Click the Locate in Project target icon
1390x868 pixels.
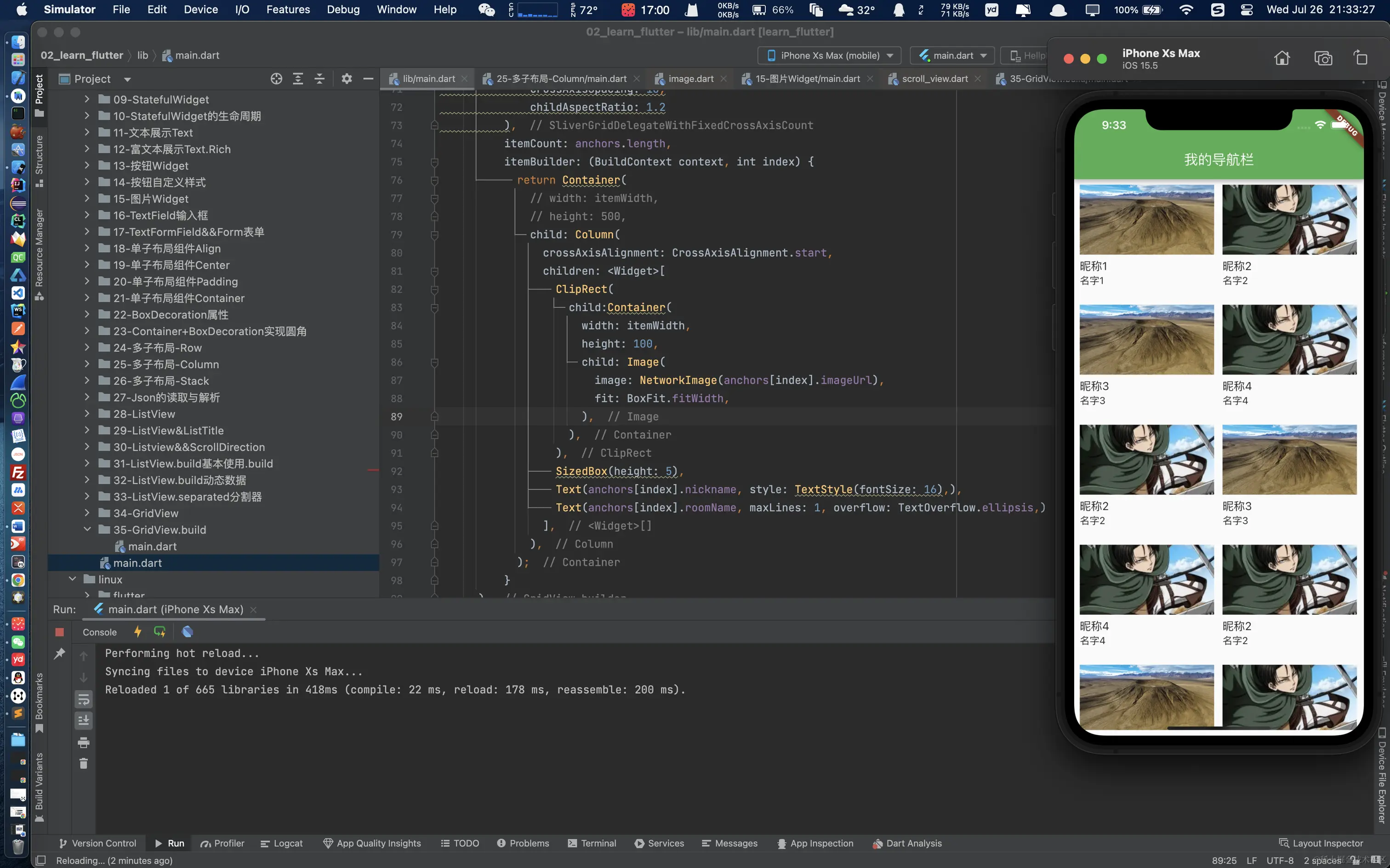(x=276, y=79)
